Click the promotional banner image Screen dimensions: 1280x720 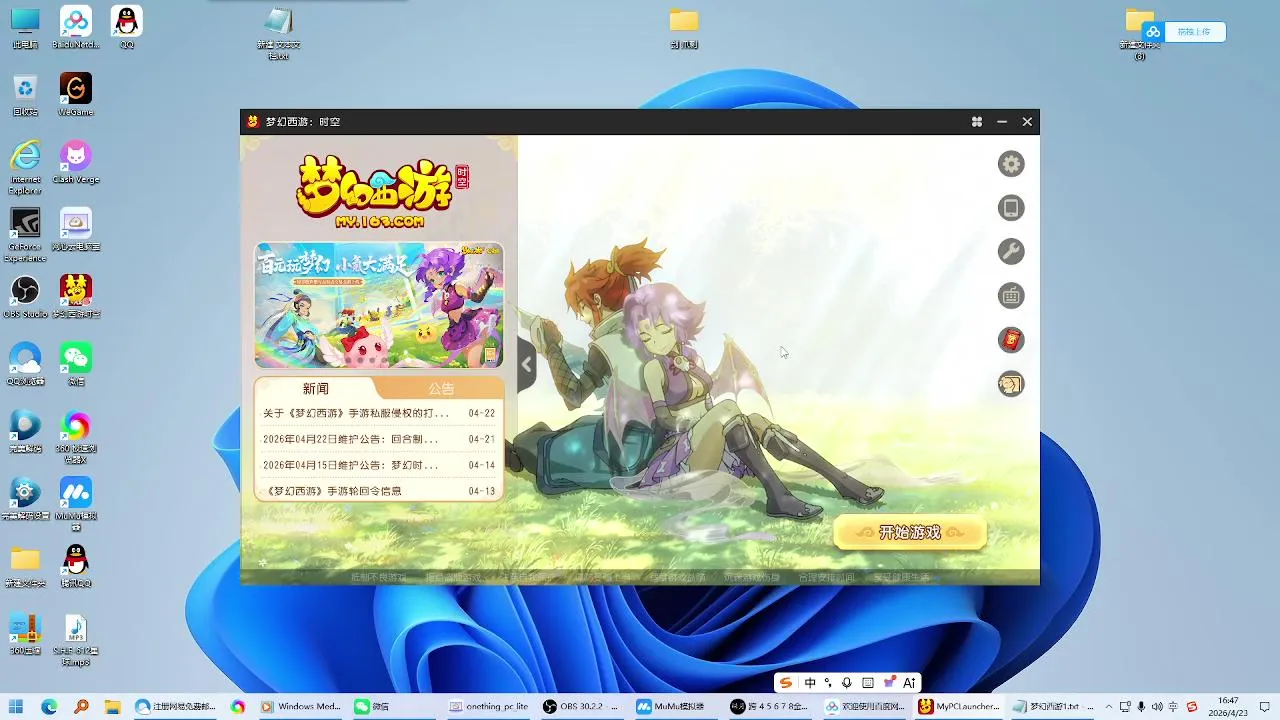(379, 305)
